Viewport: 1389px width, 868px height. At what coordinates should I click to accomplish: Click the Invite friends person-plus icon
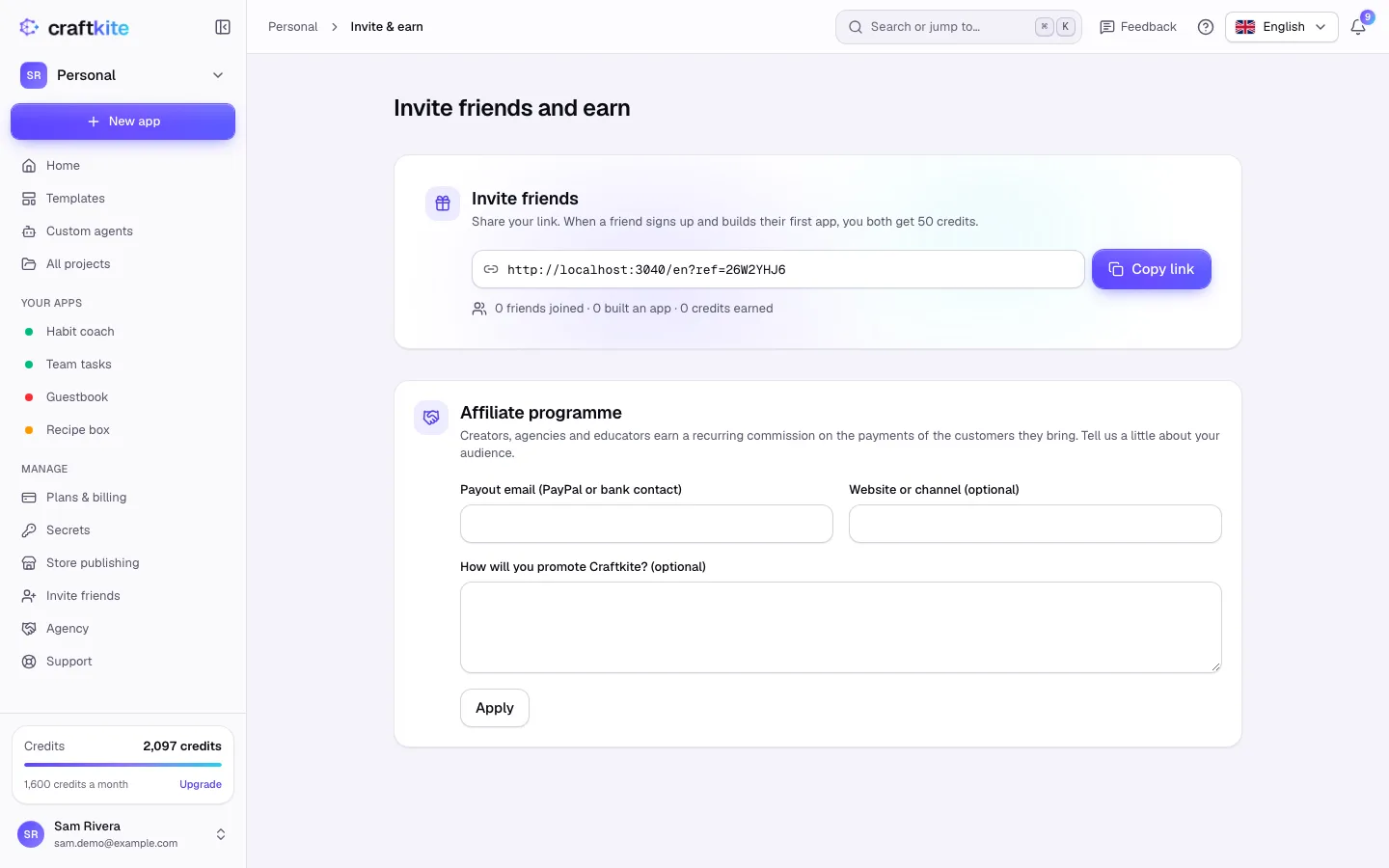click(29, 596)
